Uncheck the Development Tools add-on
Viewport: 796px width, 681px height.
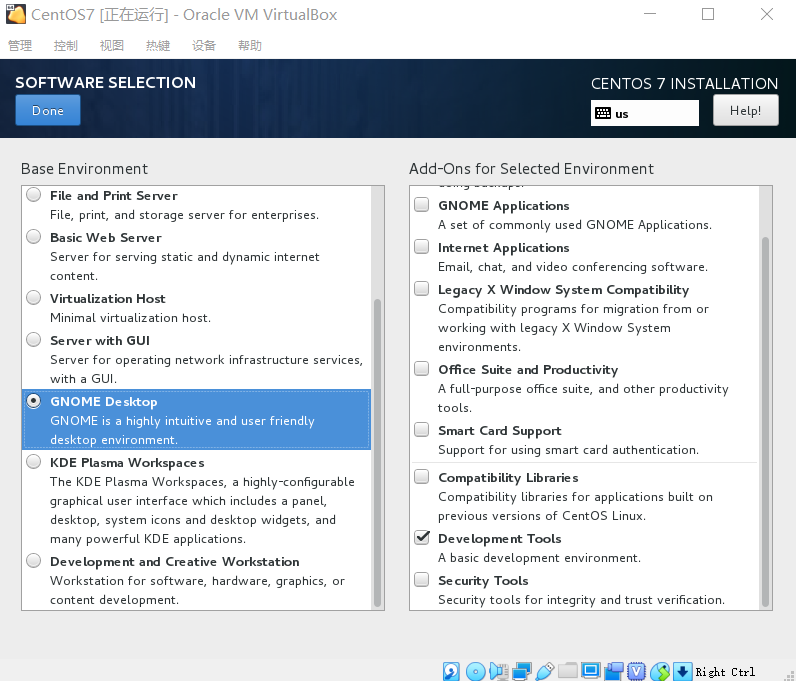[421, 537]
